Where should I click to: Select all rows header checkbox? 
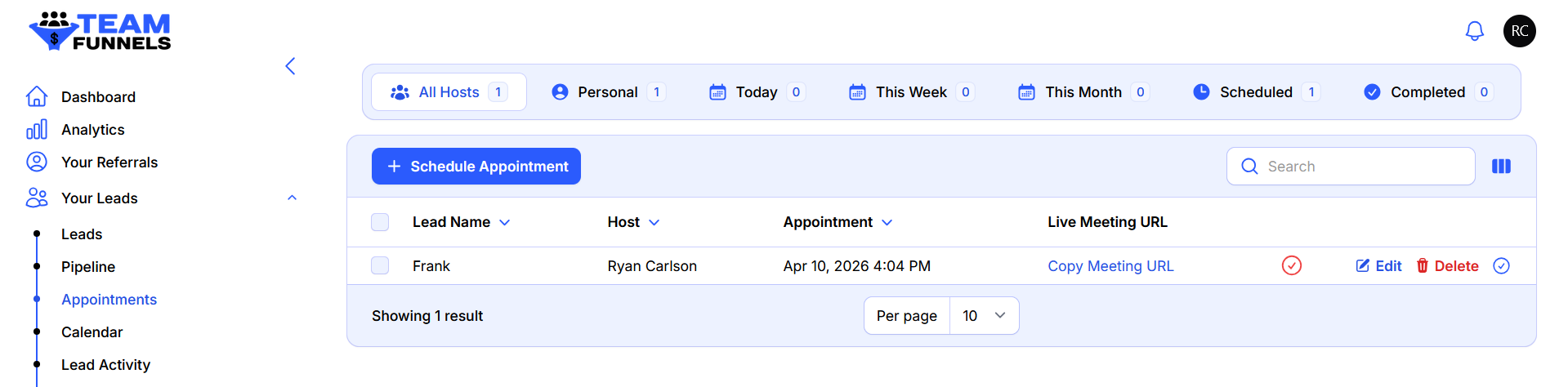(380, 222)
